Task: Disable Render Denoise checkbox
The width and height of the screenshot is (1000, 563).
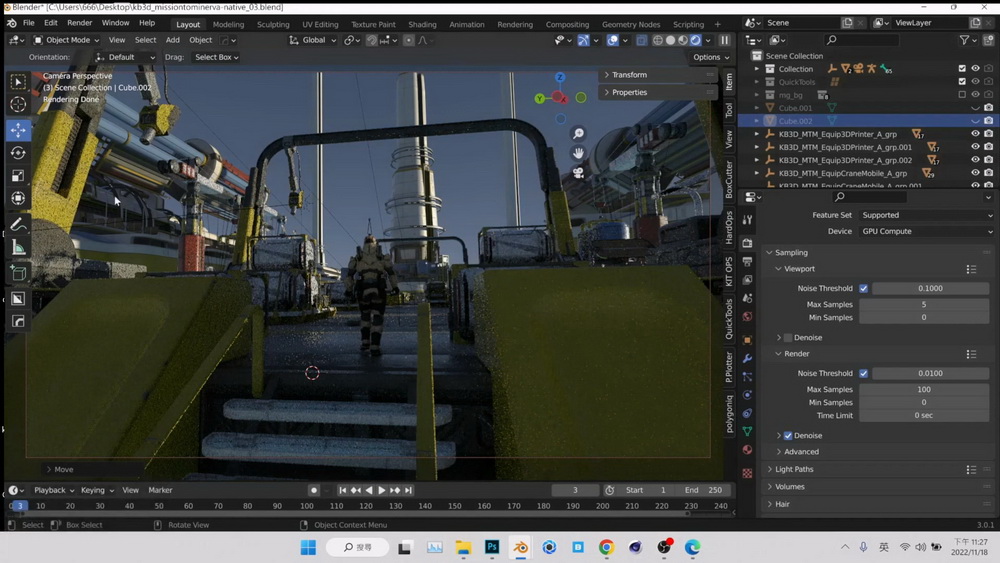Action: point(788,436)
